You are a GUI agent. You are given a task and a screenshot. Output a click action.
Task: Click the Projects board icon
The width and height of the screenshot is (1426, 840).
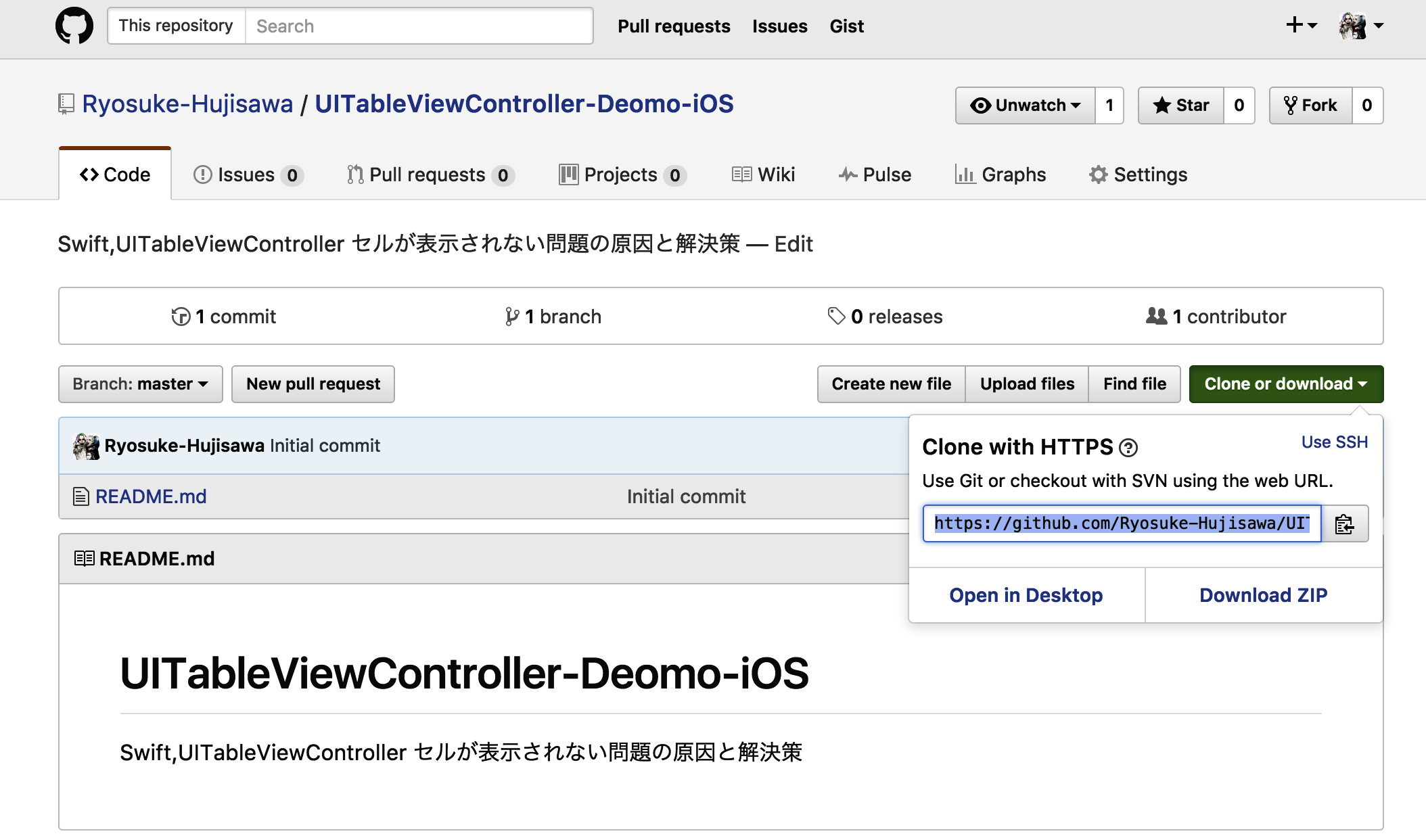click(569, 174)
